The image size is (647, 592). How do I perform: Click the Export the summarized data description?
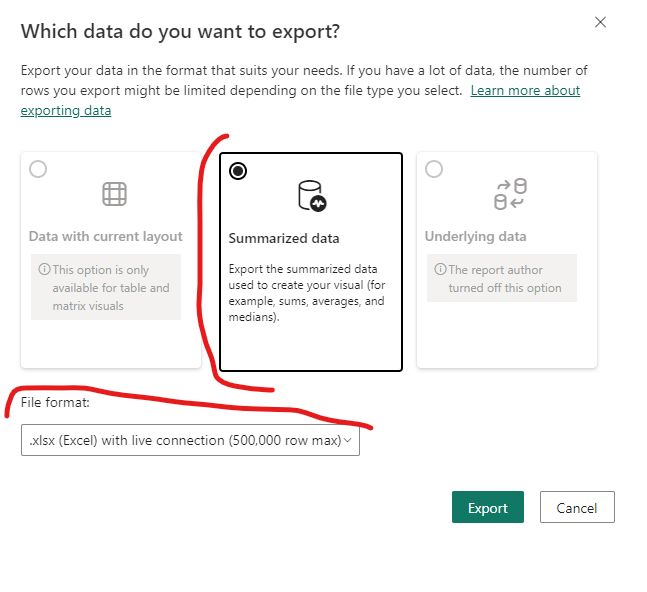click(x=307, y=293)
